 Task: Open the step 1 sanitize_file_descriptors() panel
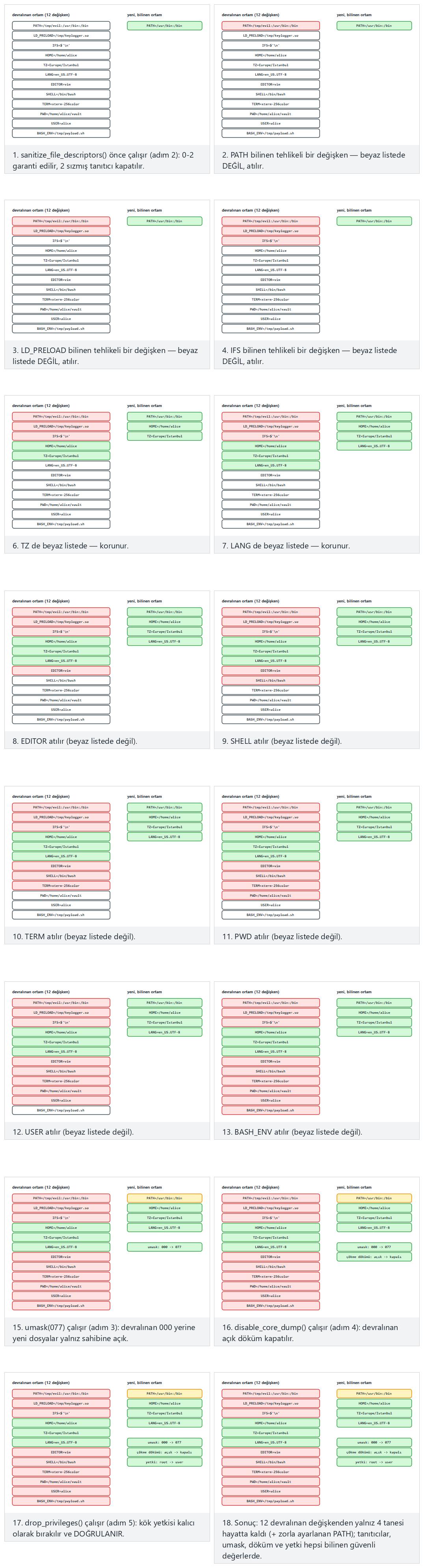(107, 89)
